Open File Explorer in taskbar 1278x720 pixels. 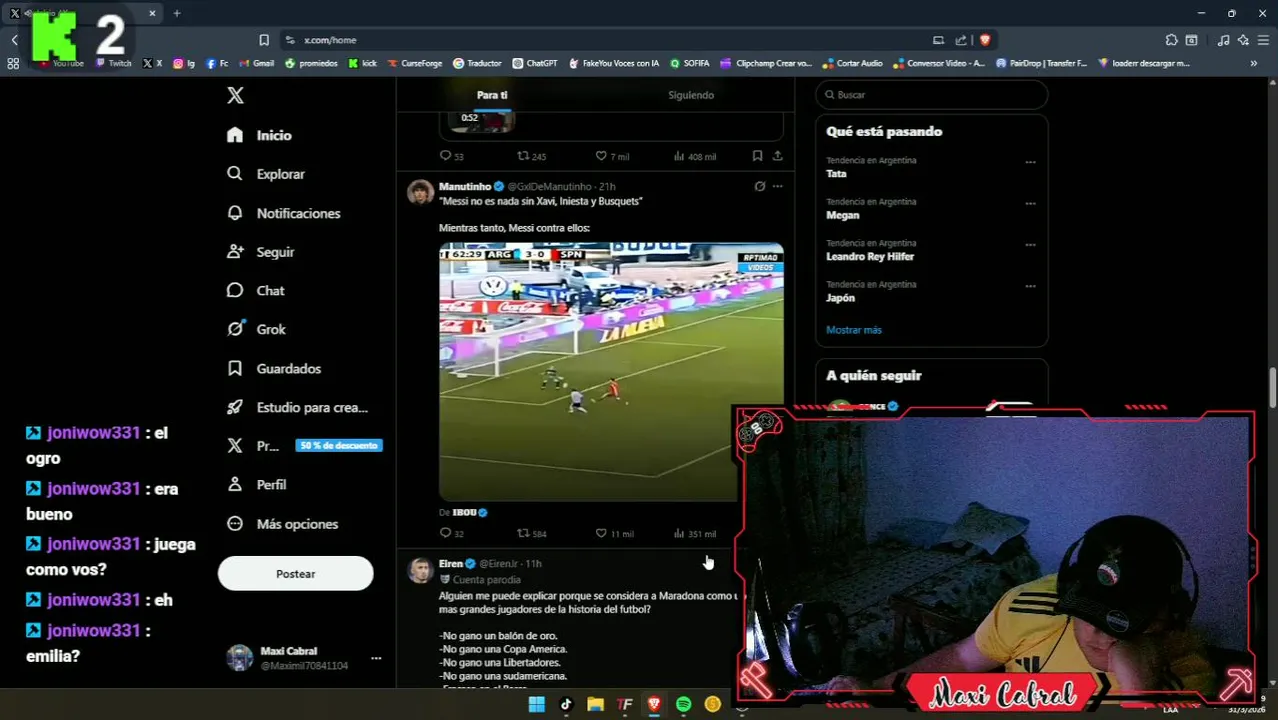coord(595,705)
